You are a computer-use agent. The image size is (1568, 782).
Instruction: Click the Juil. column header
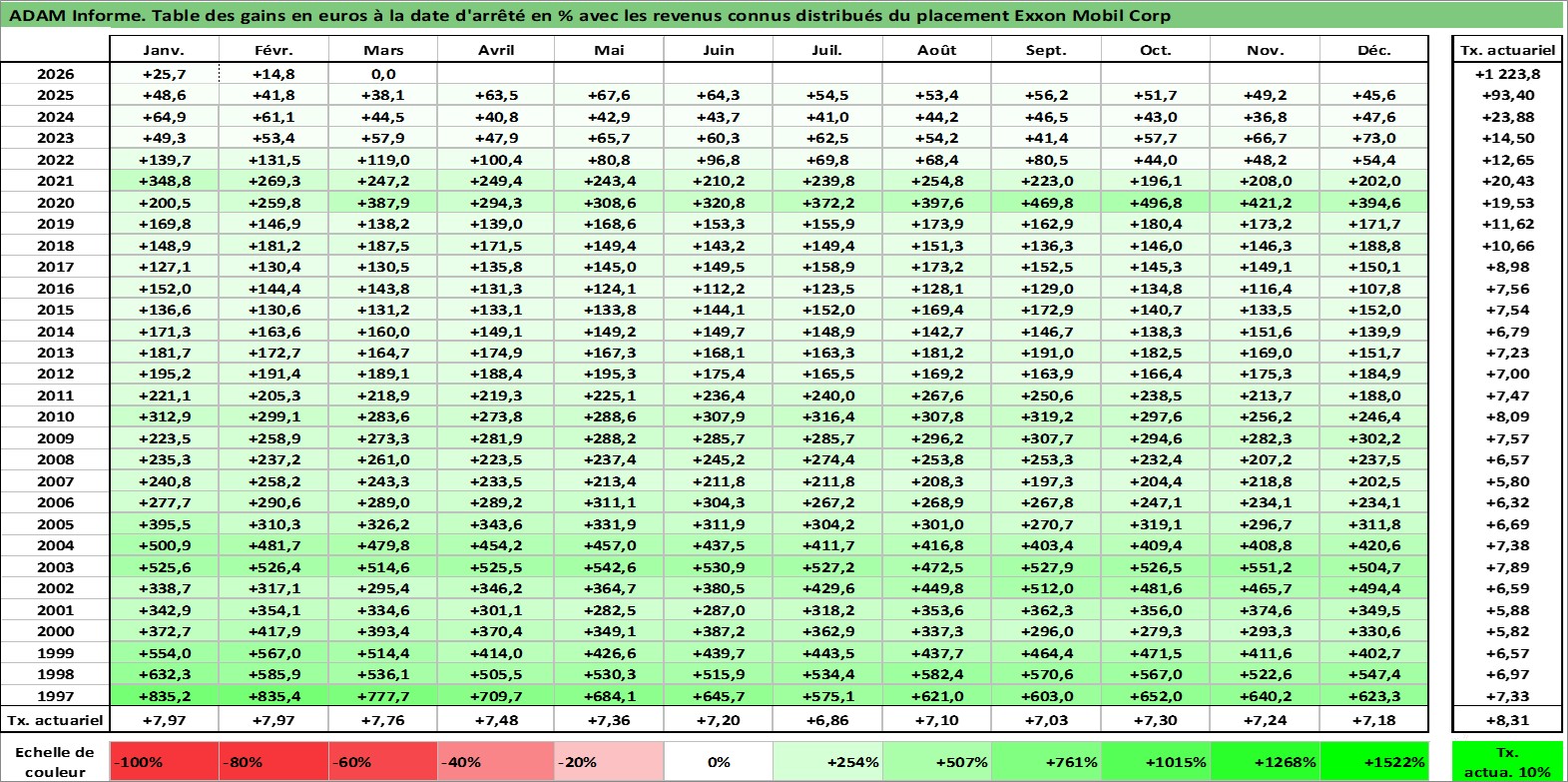[827, 50]
